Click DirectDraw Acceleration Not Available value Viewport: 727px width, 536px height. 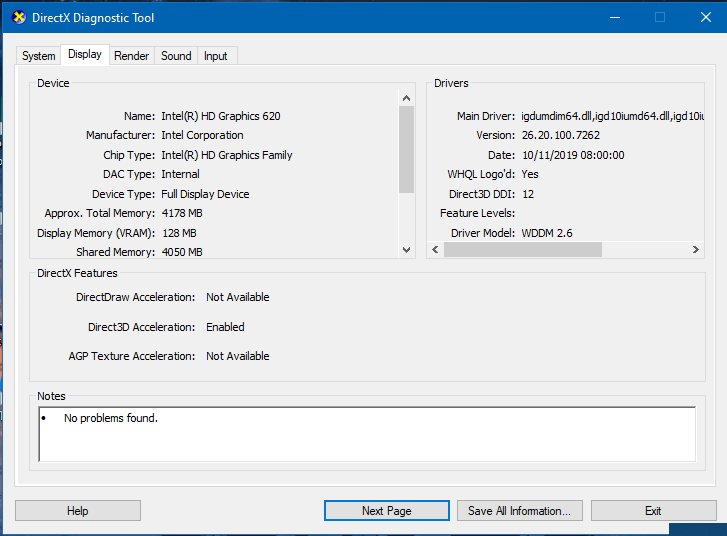[x=238, y=297]
